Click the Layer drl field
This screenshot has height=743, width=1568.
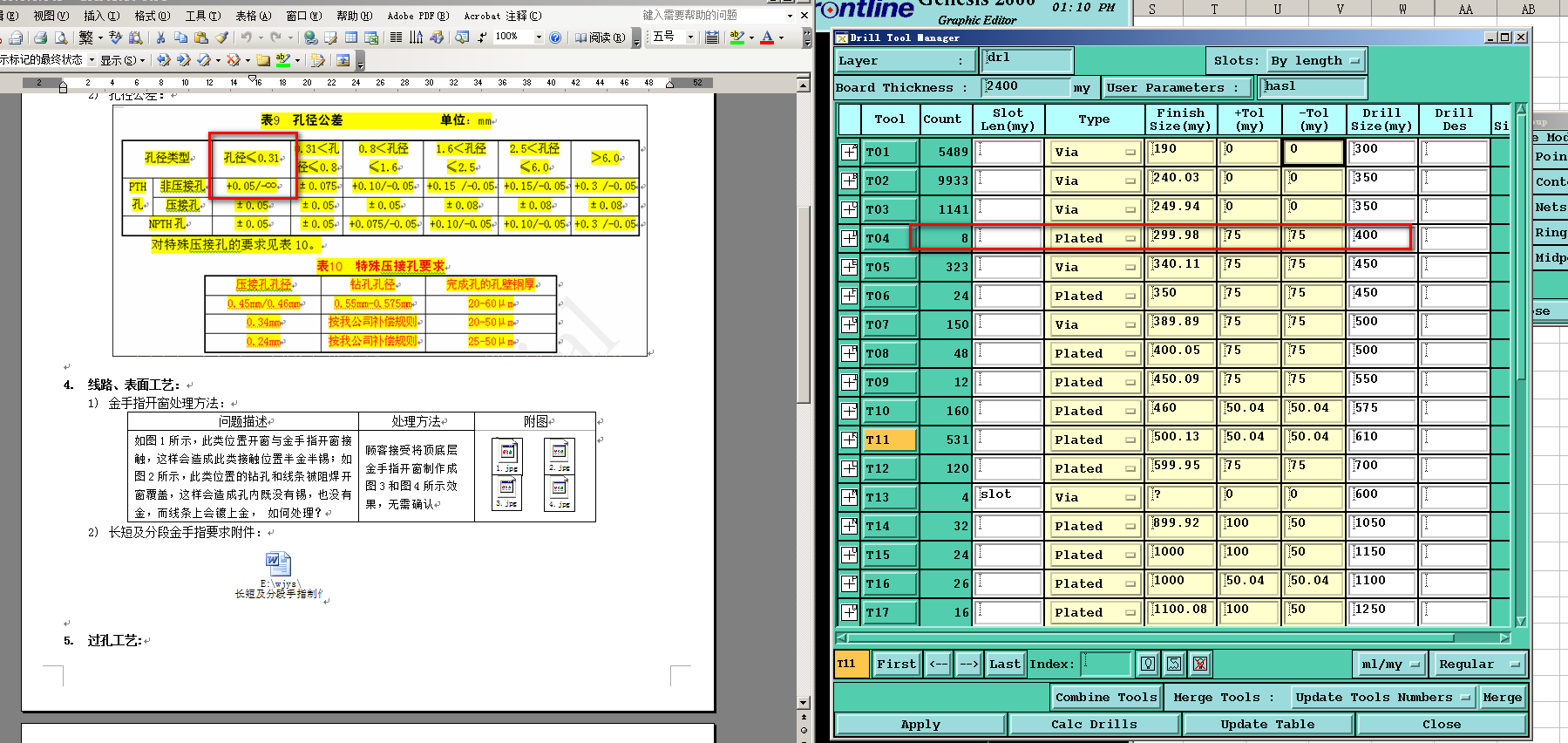(x=1028, y=59)
